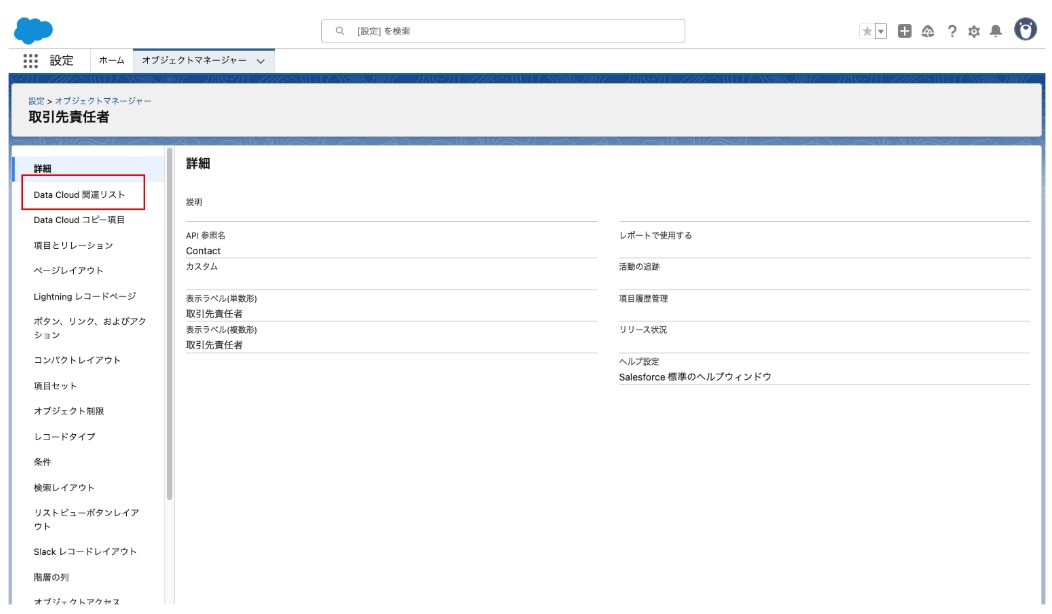Image resolution: width=1052 pixels, height=614 pixels.
Task: Click the [設定] を検索 search field
Action: [504, 31]
